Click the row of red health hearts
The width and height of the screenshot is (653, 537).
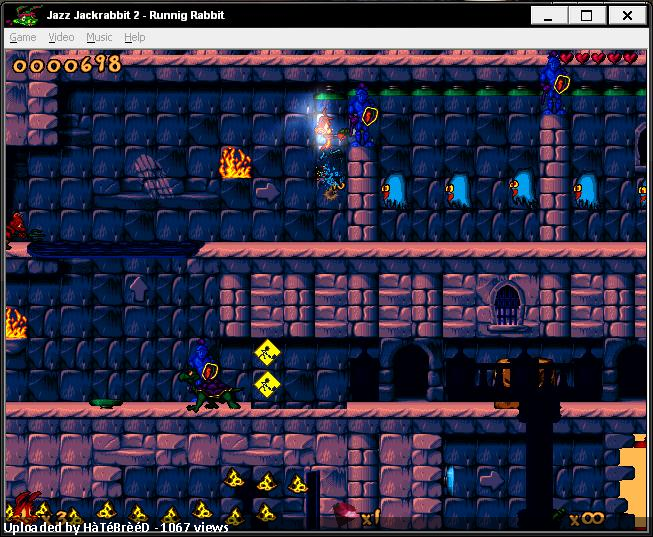pyautogui.click(x=598, y=58)
